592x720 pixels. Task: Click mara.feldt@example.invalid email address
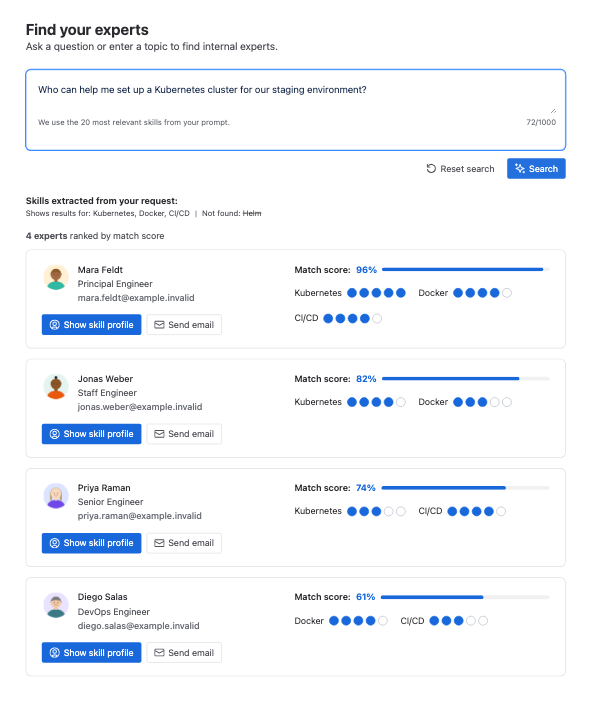click(x=136, y=298)
